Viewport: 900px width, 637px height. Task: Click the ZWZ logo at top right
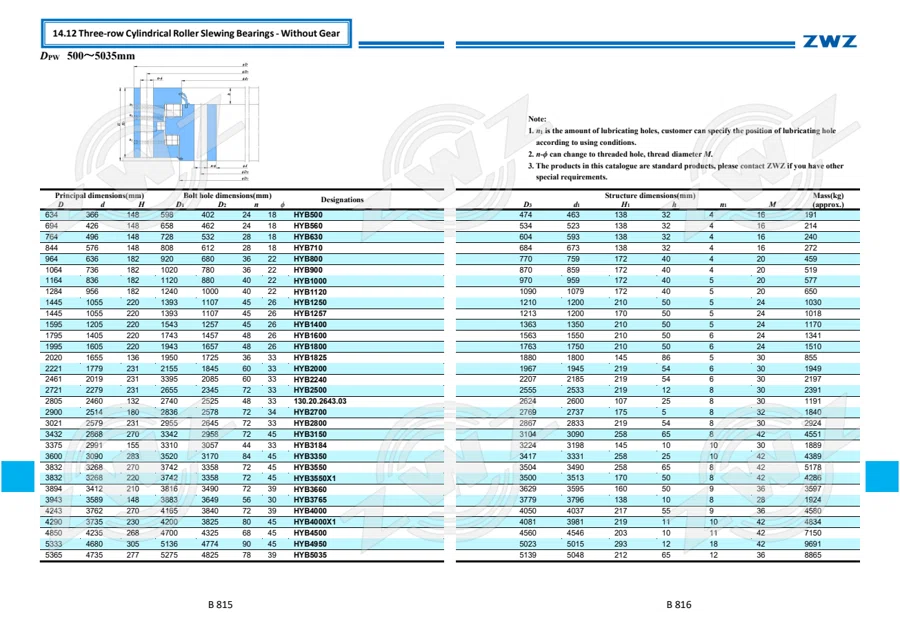[x=829, y=41]
